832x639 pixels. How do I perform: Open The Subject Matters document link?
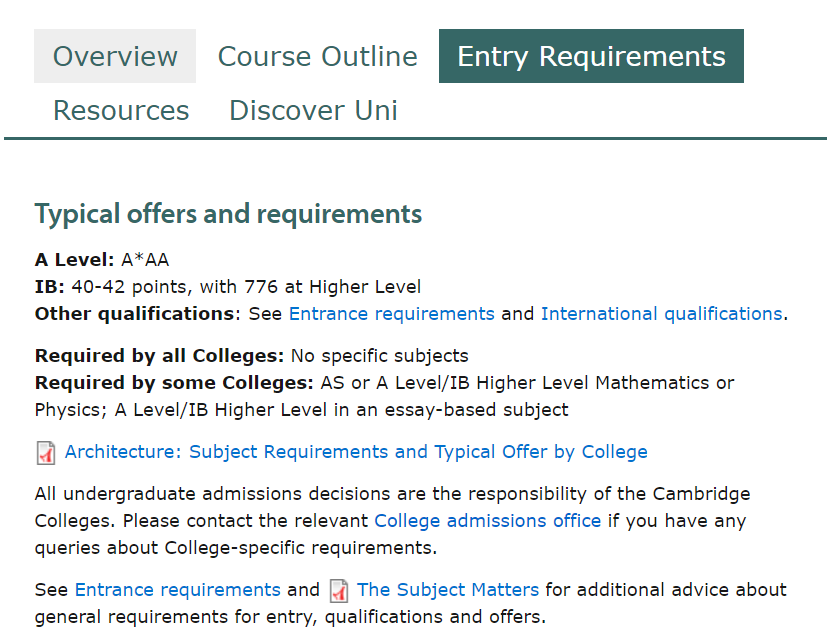[448, 590]
